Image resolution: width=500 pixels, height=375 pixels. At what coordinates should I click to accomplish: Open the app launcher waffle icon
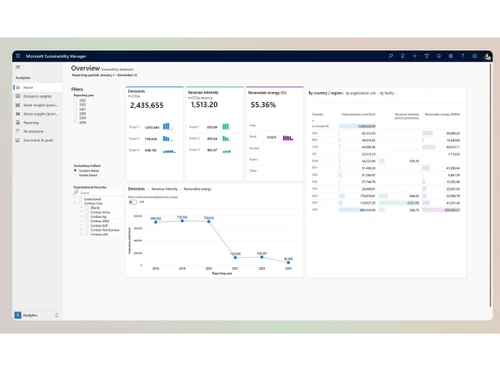click(x=18, y=56)
